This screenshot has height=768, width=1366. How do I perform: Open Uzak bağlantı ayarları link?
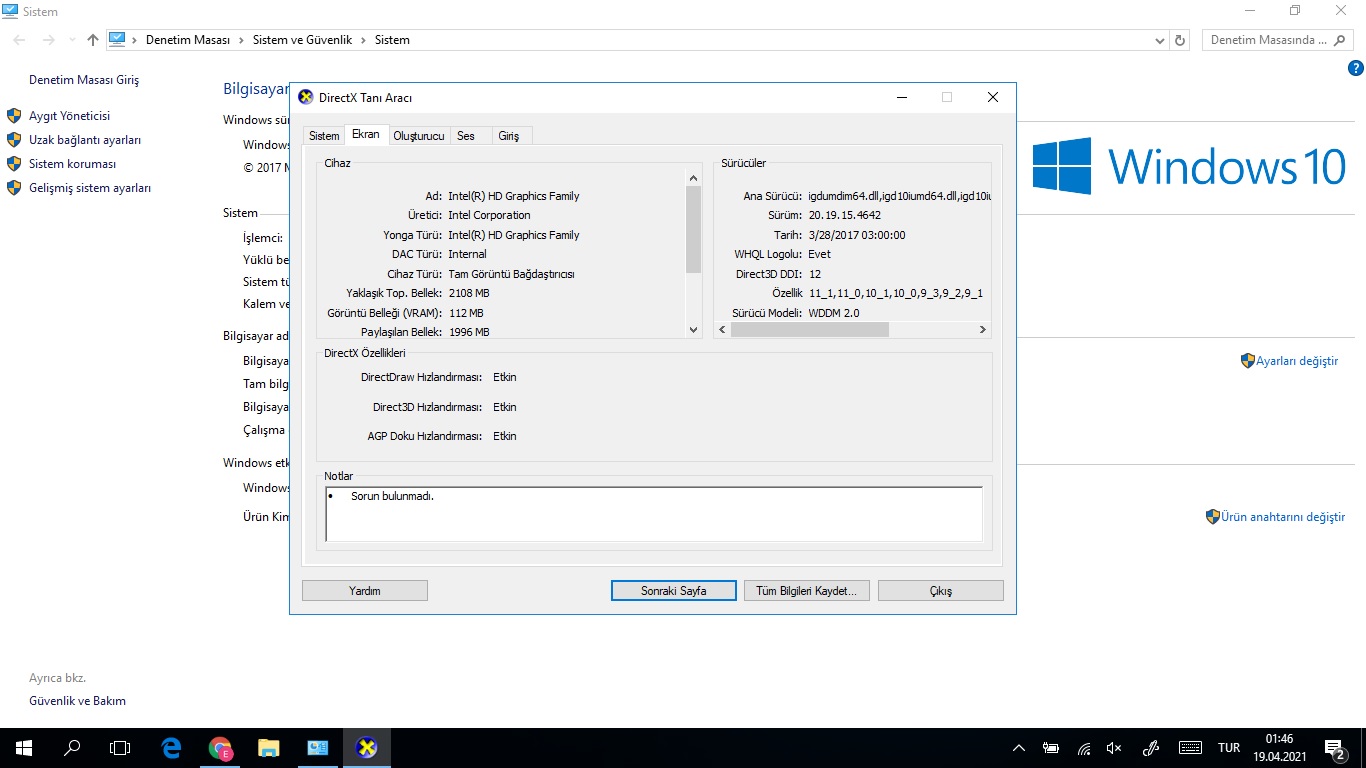tap(85, 140)
